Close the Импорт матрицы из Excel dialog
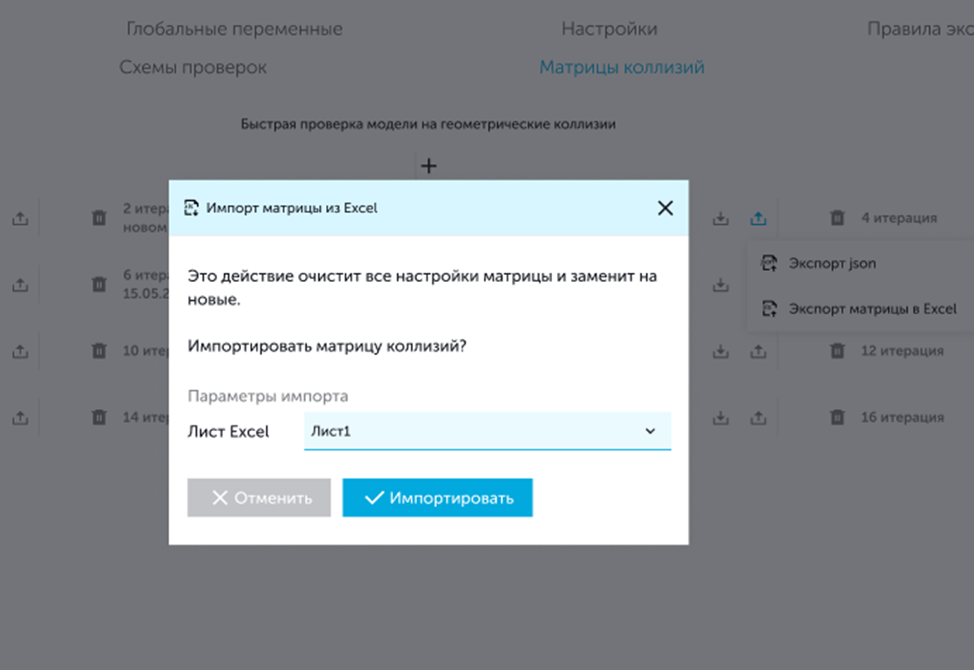Image resolution: width=974 pixels, height=670 pixels. pyautogui.click(x=665, y=208)
